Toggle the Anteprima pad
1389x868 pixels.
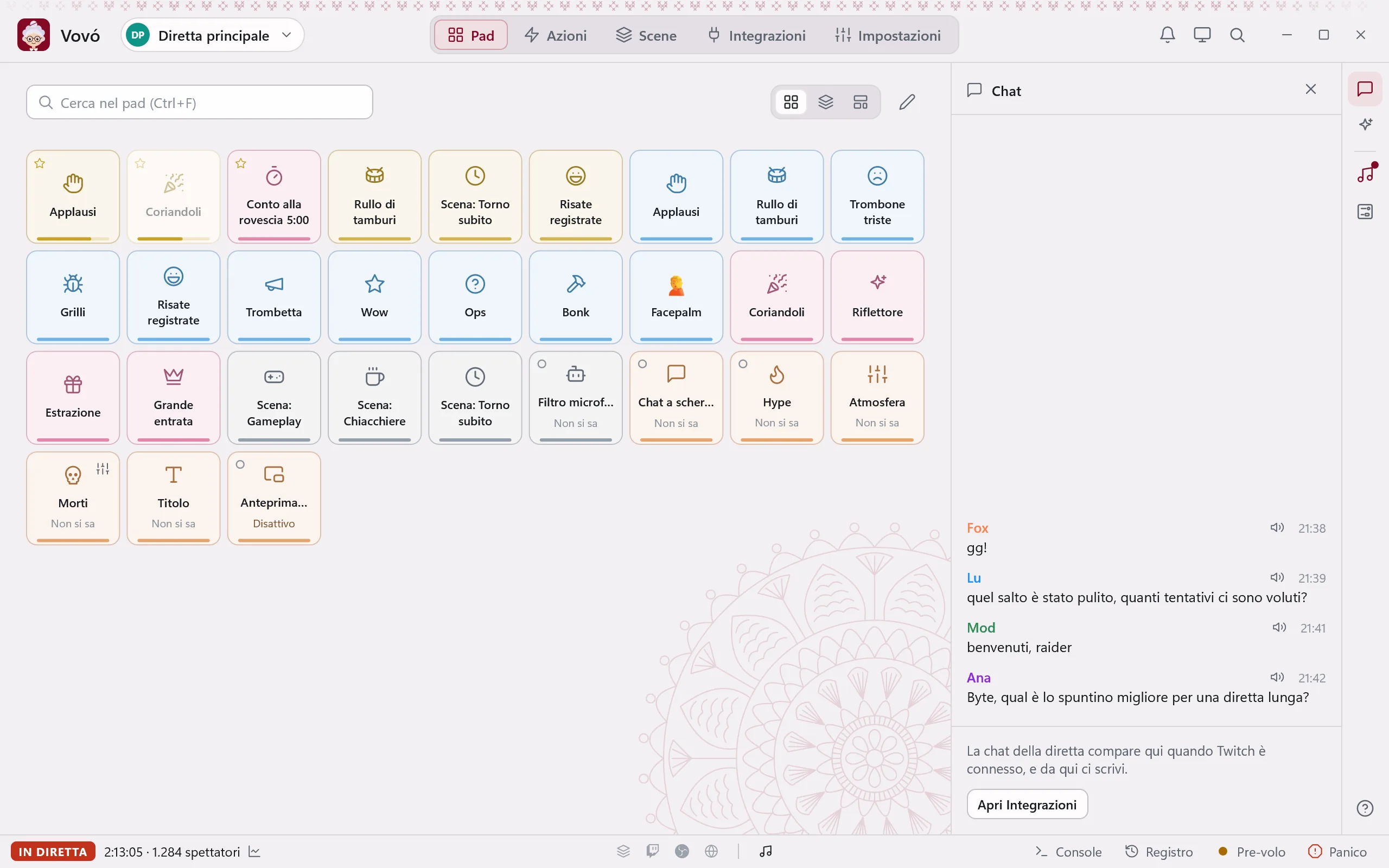pyautogui.click(x=274, y=499)
